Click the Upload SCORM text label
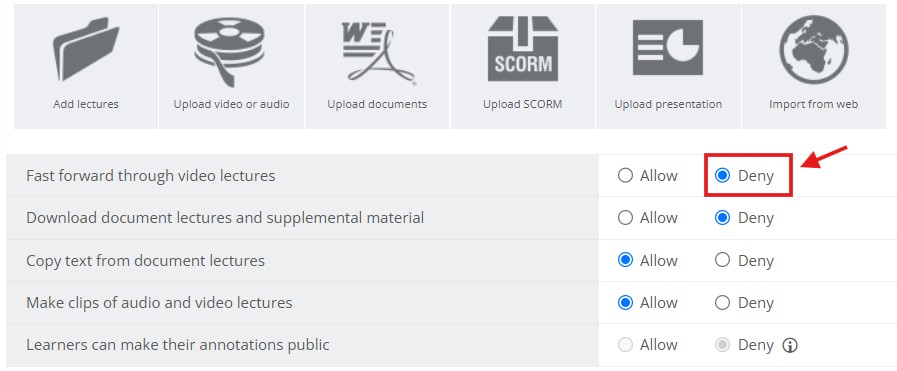 522,104
